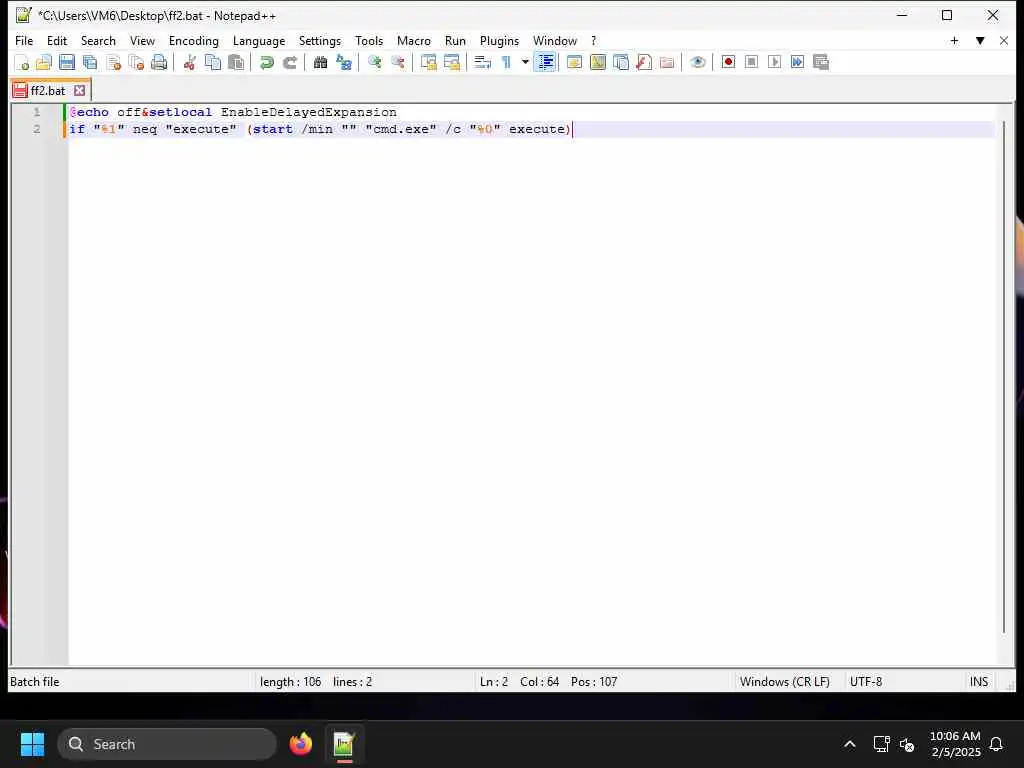1024x768 pixels.
Task: Select the ff2.bat document tab
Action: pos(49,90)
